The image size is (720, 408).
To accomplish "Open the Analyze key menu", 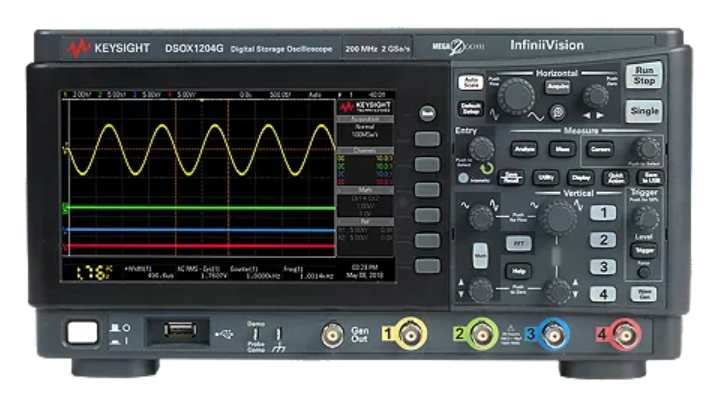I will pyautogui.click(x=524, y=149).
